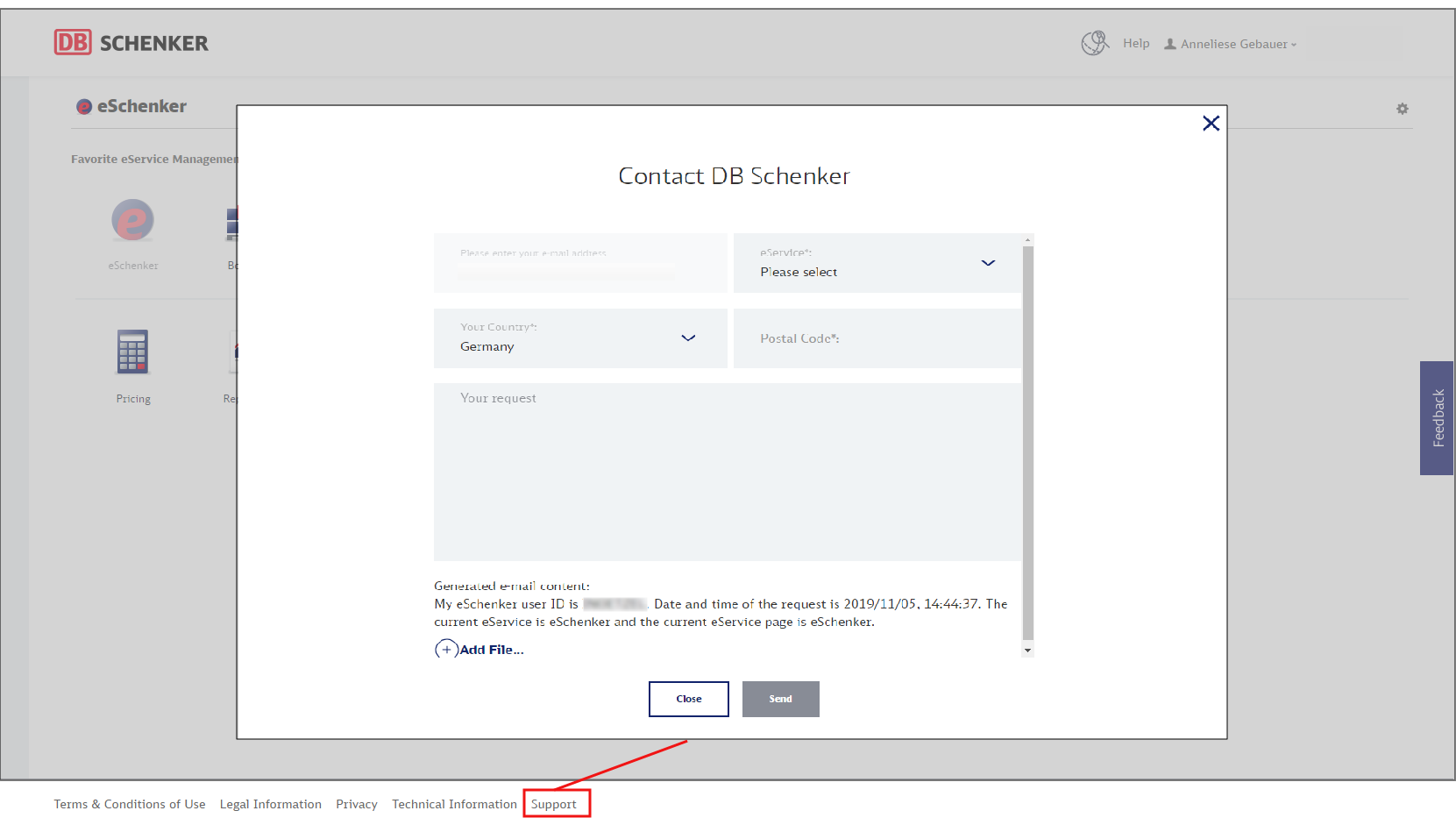The height and width of the screenshot is (825, 1456).
Task: Click the Your request text area
Action: (728, 472)
